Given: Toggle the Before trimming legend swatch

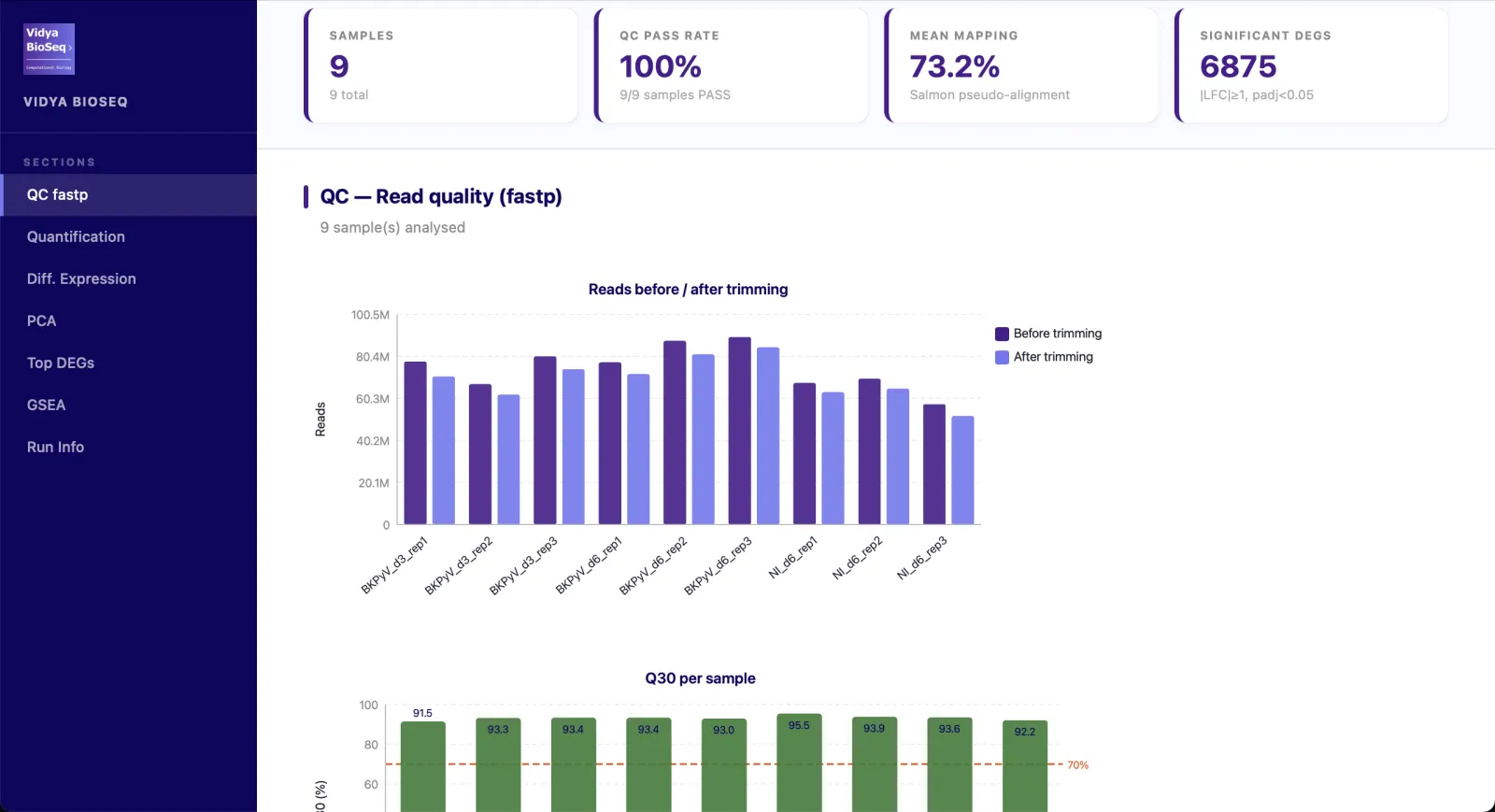Looking at the screenshot, I should (x=1002, y=334).
